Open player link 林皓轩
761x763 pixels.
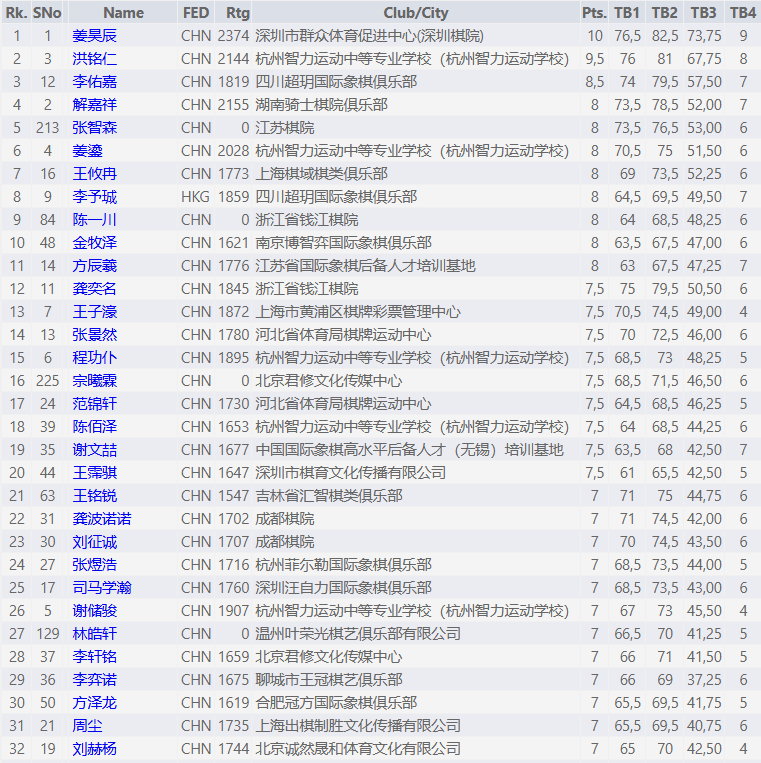tap(94, 633)
